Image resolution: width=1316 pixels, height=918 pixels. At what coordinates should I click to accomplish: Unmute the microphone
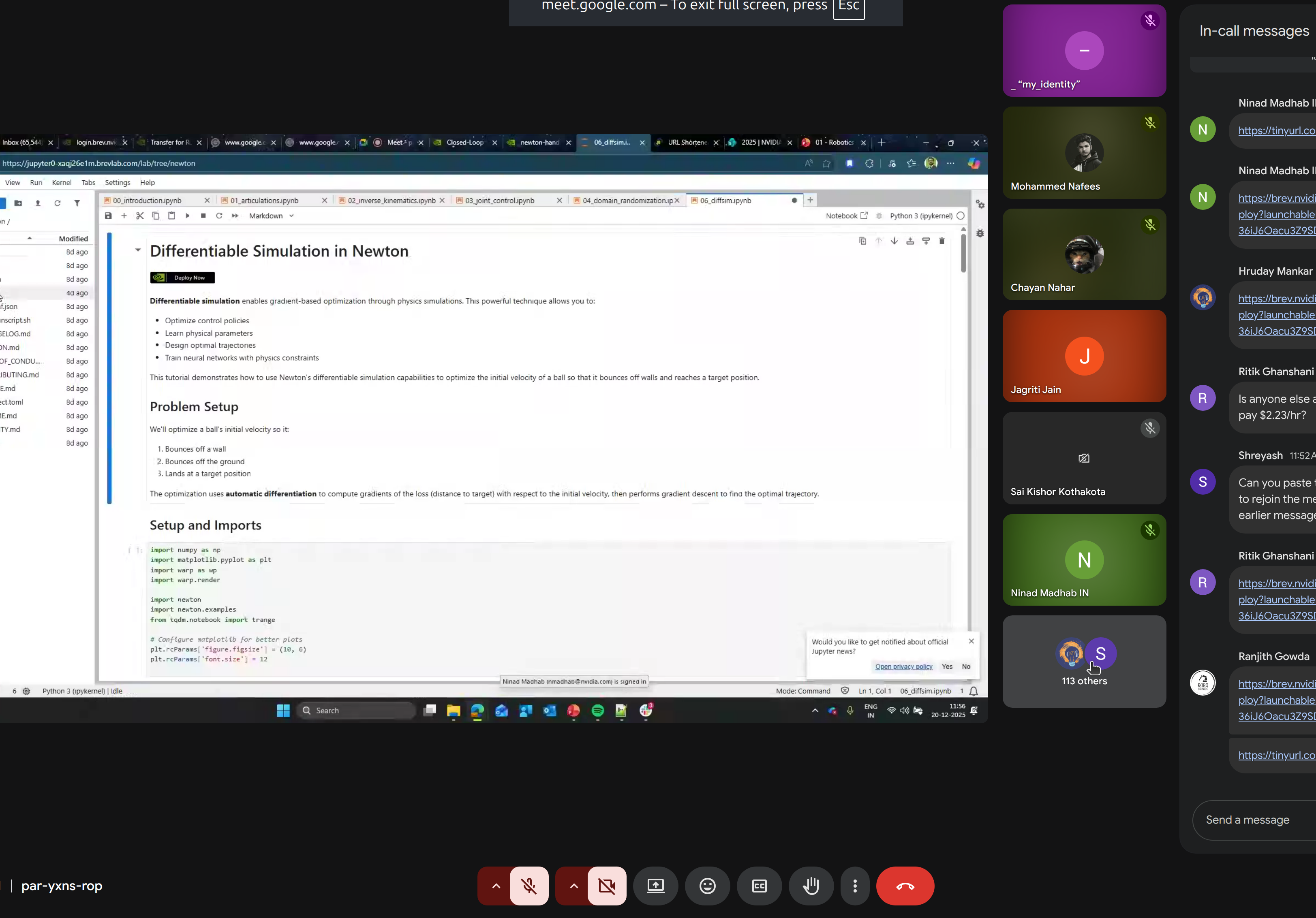click(529, 886)
